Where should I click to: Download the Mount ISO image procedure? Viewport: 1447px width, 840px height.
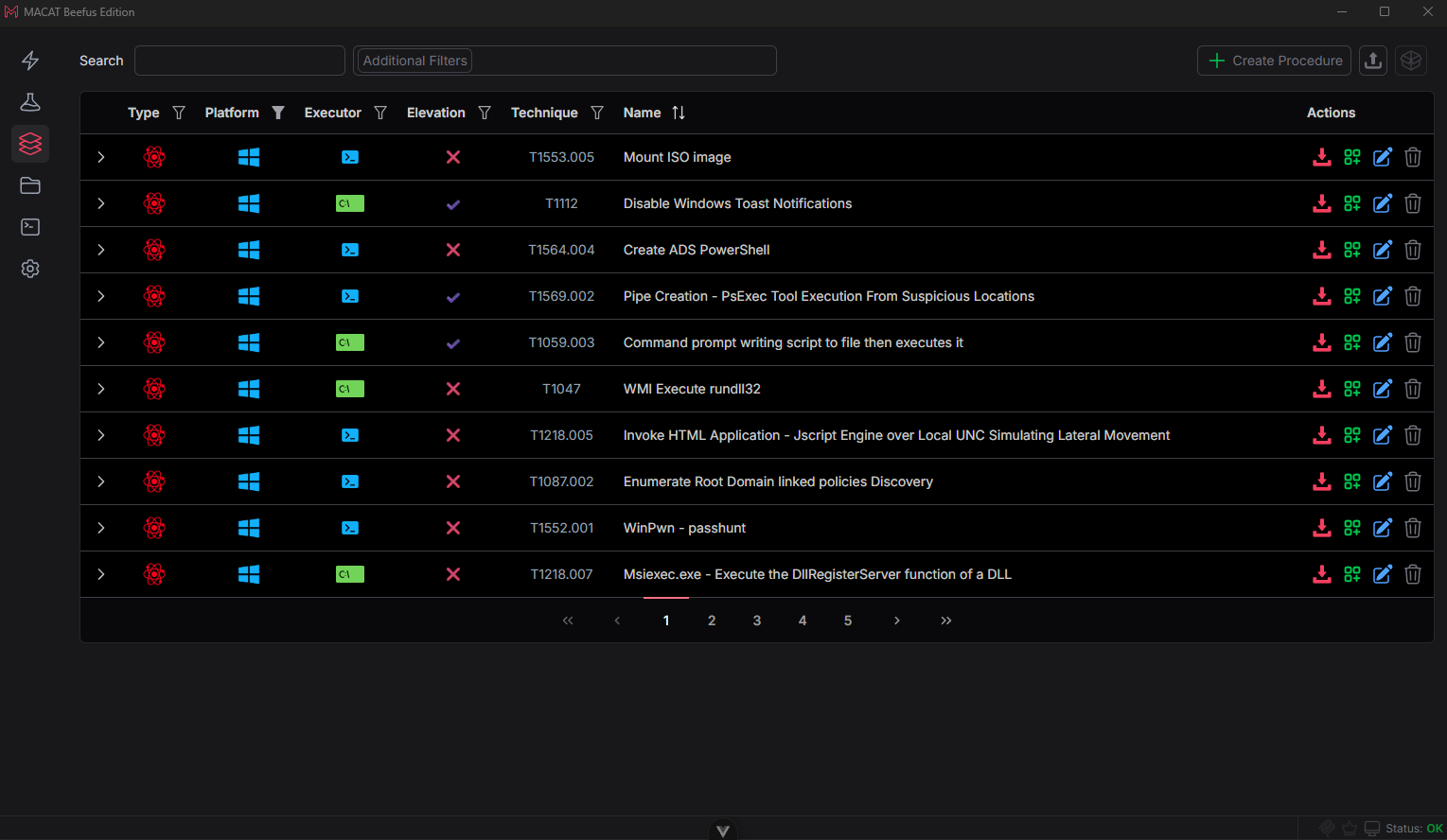[1322, 157]
